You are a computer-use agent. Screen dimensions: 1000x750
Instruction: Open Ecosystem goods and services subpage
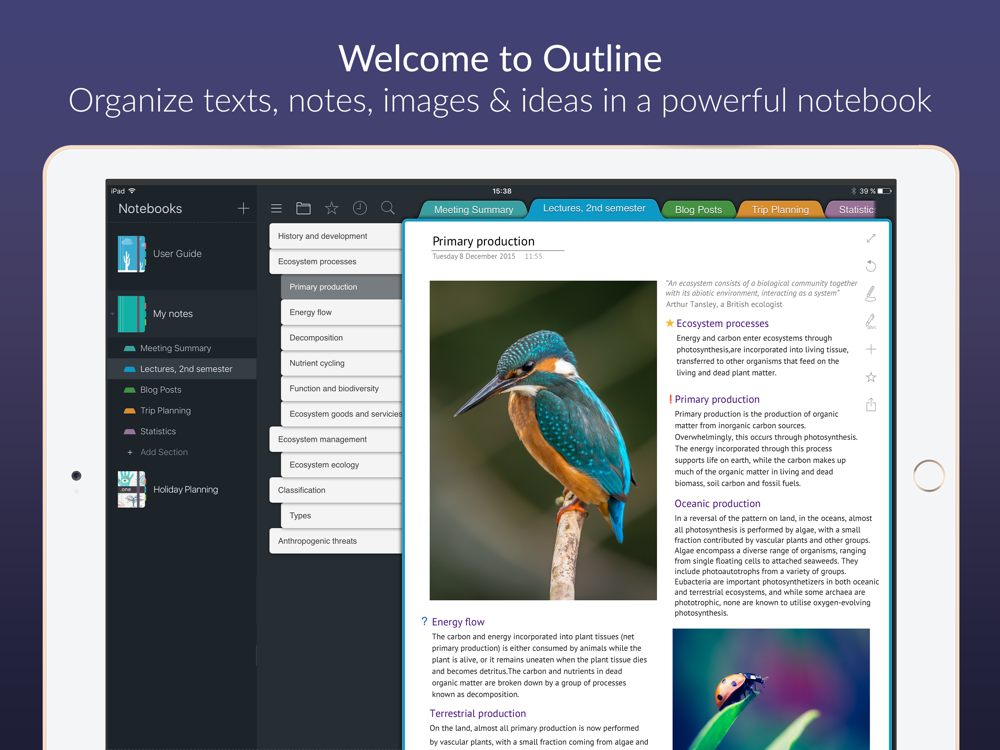tap(341, 414)
